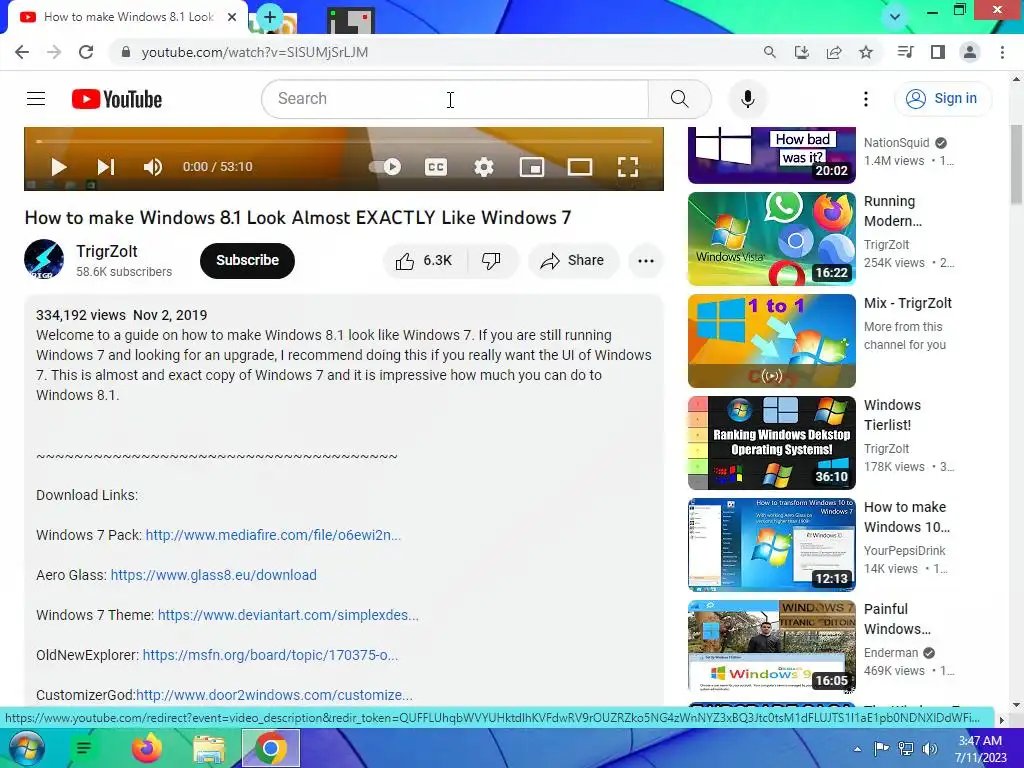Open TrigrZolt channel name link
Image resolution: width=1024 pixels, height=768 pixels.
[106, 251]
